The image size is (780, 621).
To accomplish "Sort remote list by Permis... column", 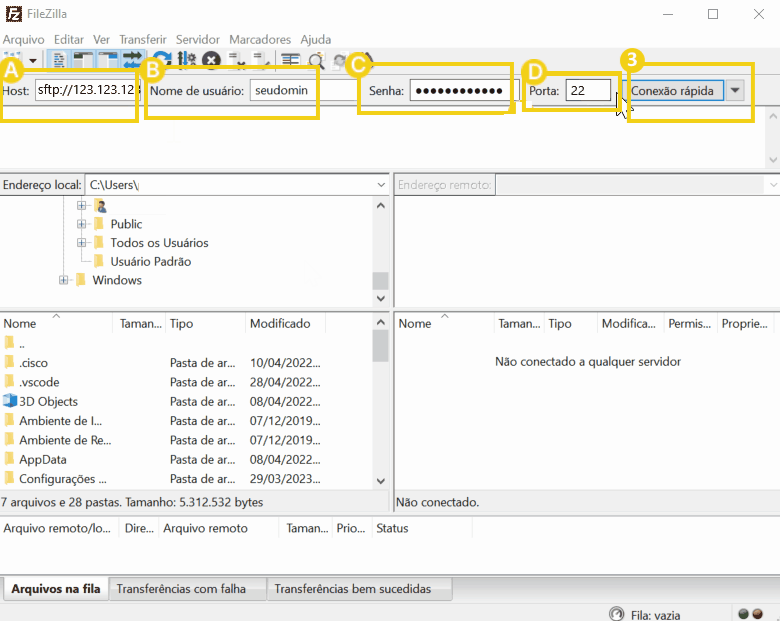I will (690, 323).
